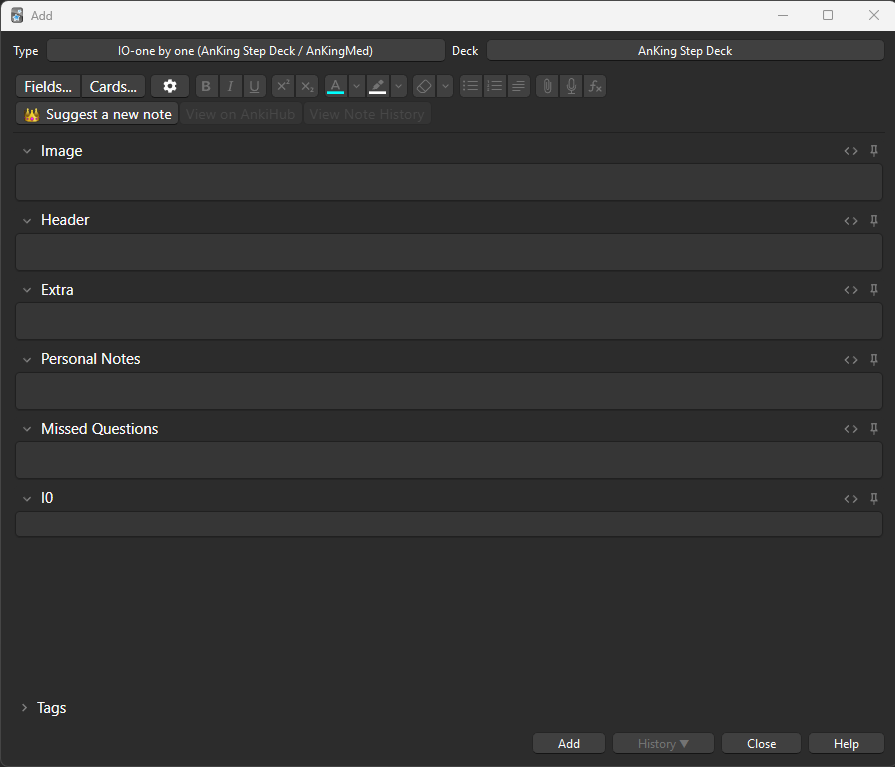Click Suggest a new note button

coord(97,114)
